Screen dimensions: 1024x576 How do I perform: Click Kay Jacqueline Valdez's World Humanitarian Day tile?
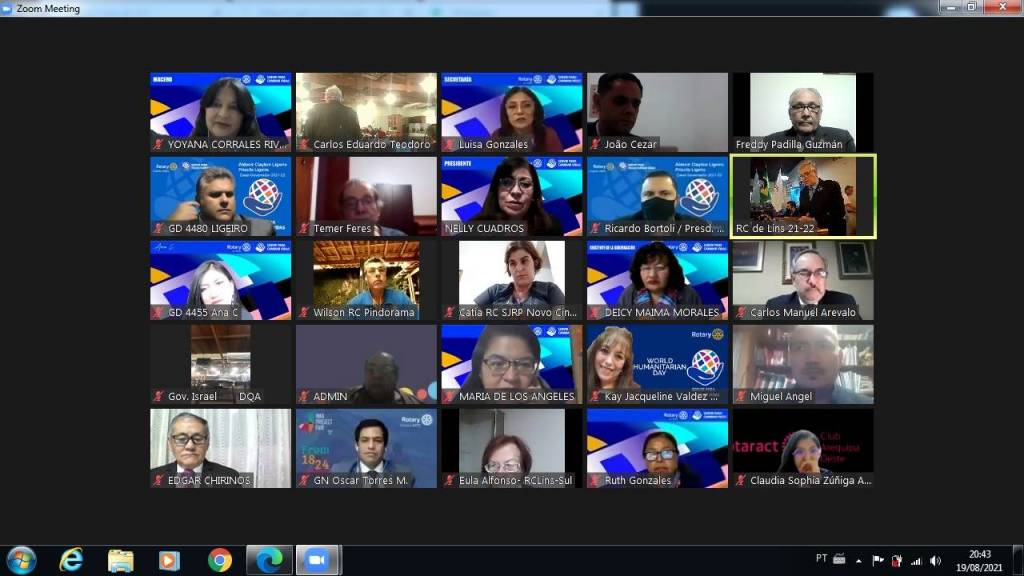657,364
